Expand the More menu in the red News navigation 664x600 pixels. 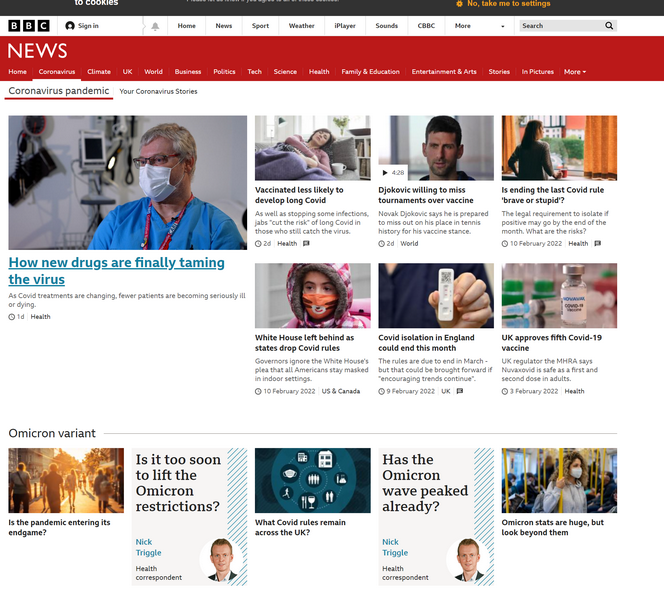tap(575, 72)
